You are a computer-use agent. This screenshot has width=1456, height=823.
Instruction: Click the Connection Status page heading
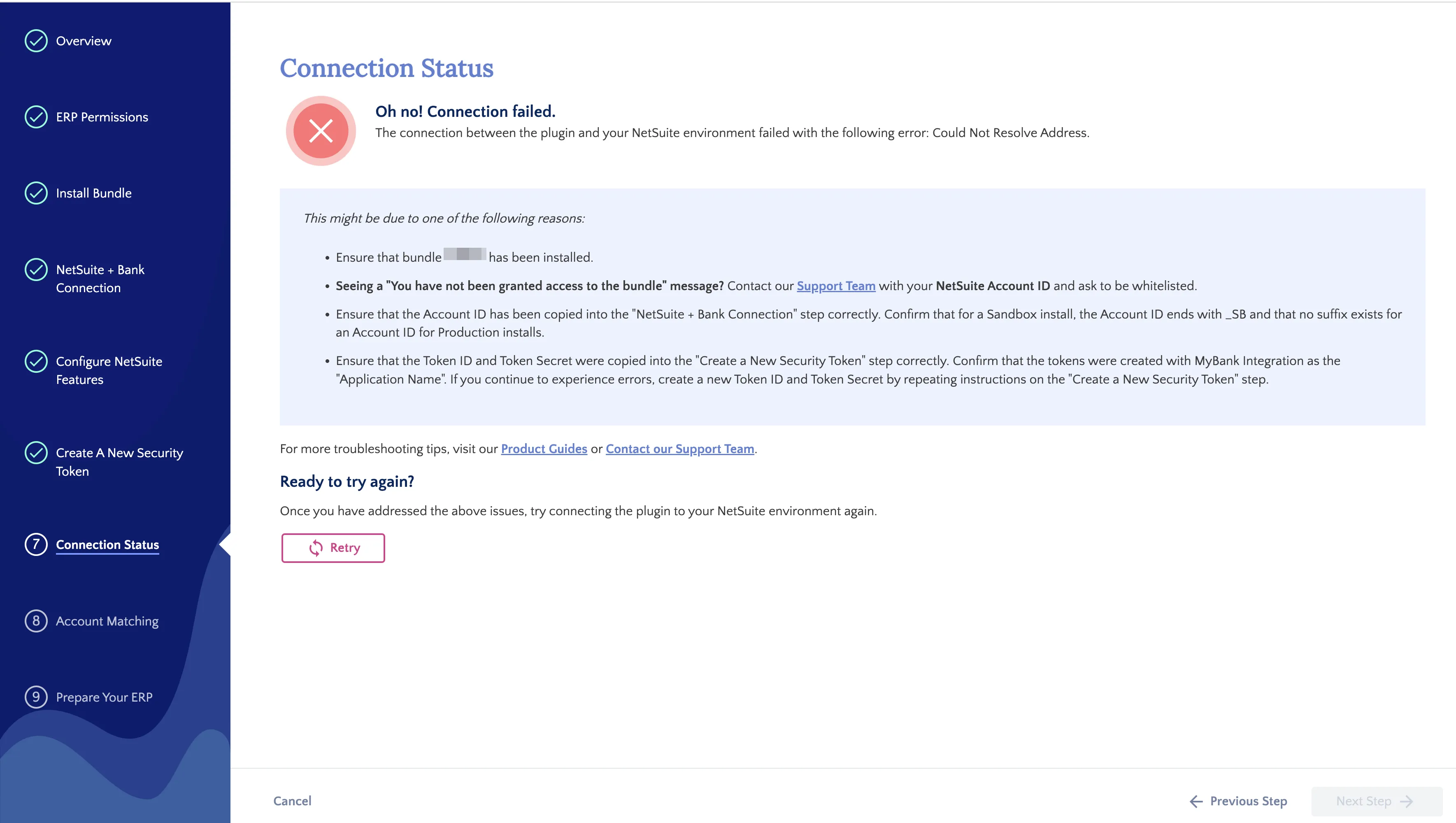click(x=386, y=68)
